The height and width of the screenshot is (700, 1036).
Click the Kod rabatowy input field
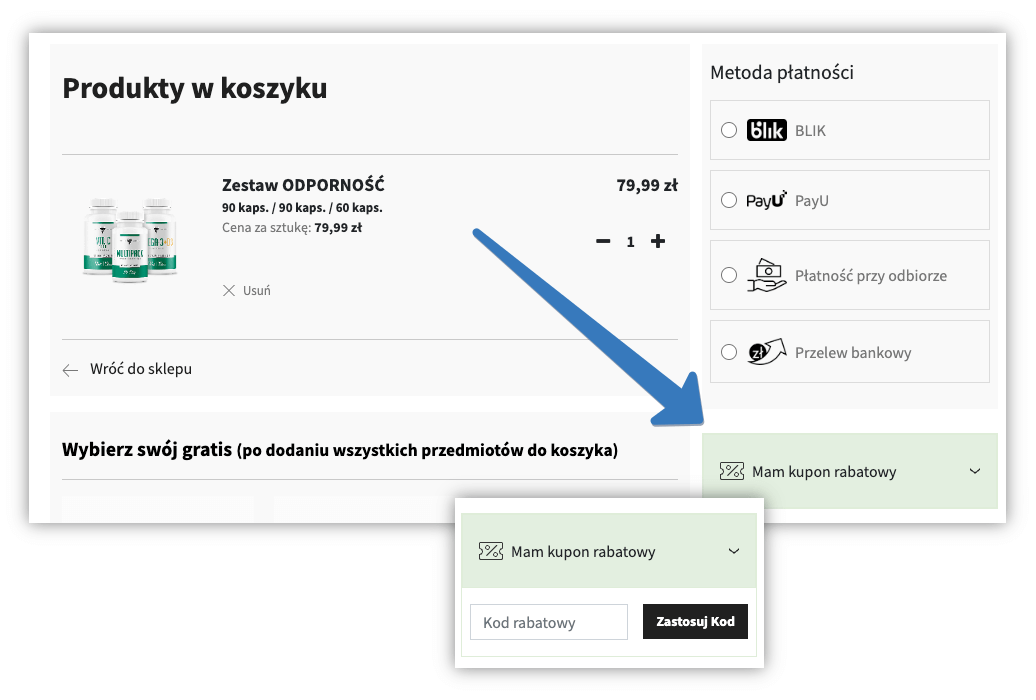coord(548,621)
